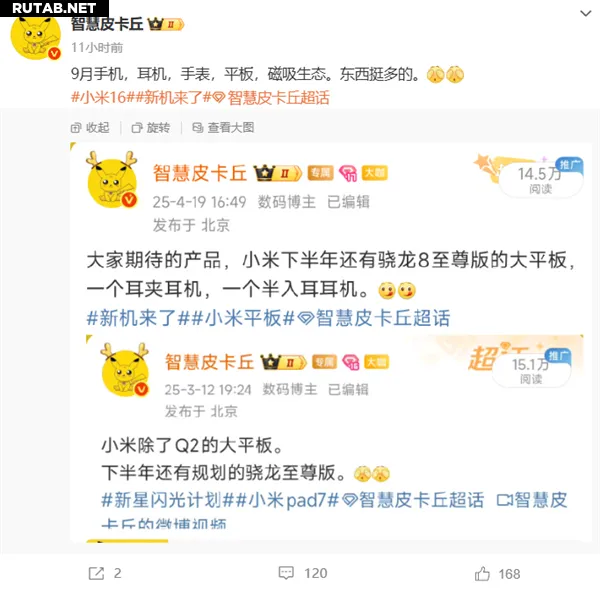
Task: Like the post with thumbs-up icon
Action: click(x=482, y=573)
